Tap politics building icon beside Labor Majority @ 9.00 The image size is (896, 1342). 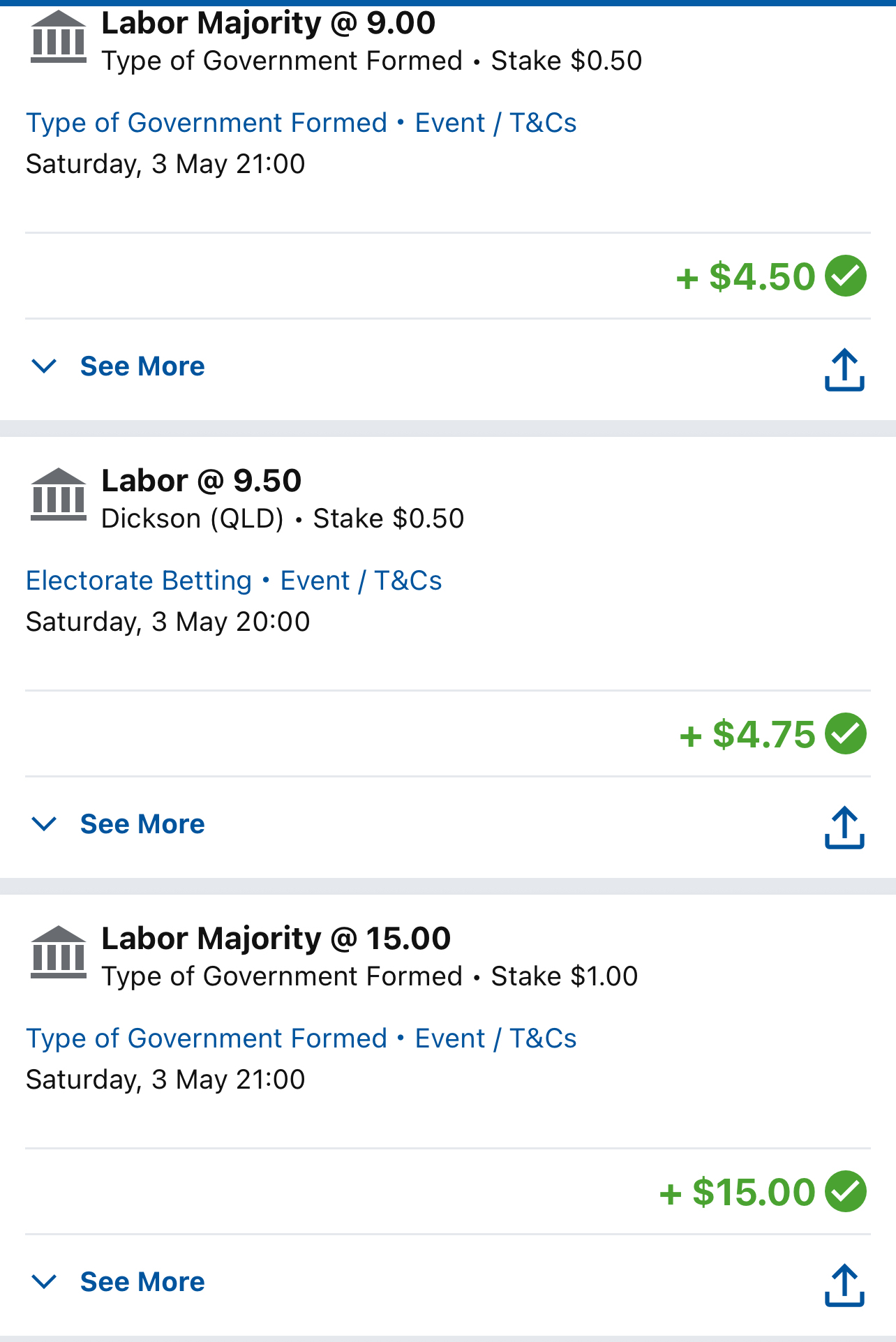59,38
